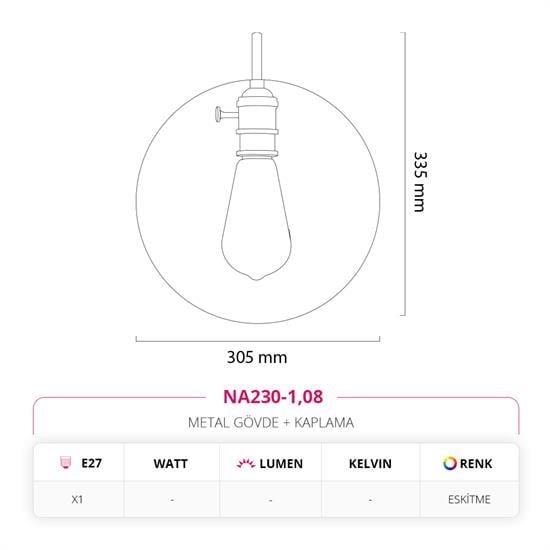Click the E27 column header label
The image size is (550, 550).
pyautogui.click(x=92, y=463)
